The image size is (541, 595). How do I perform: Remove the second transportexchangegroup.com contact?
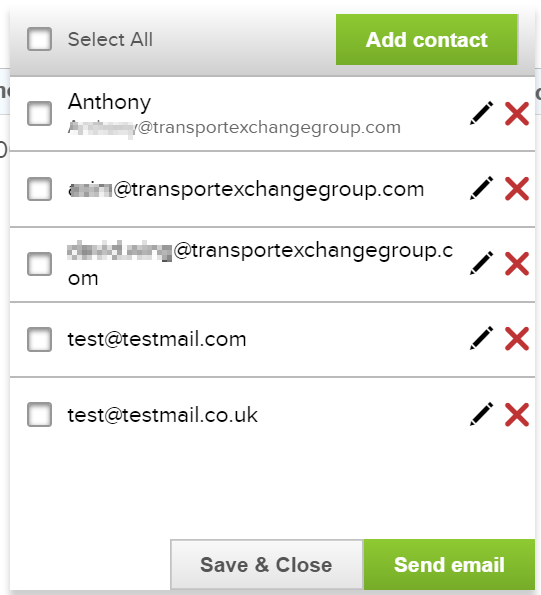click(517, 189)
